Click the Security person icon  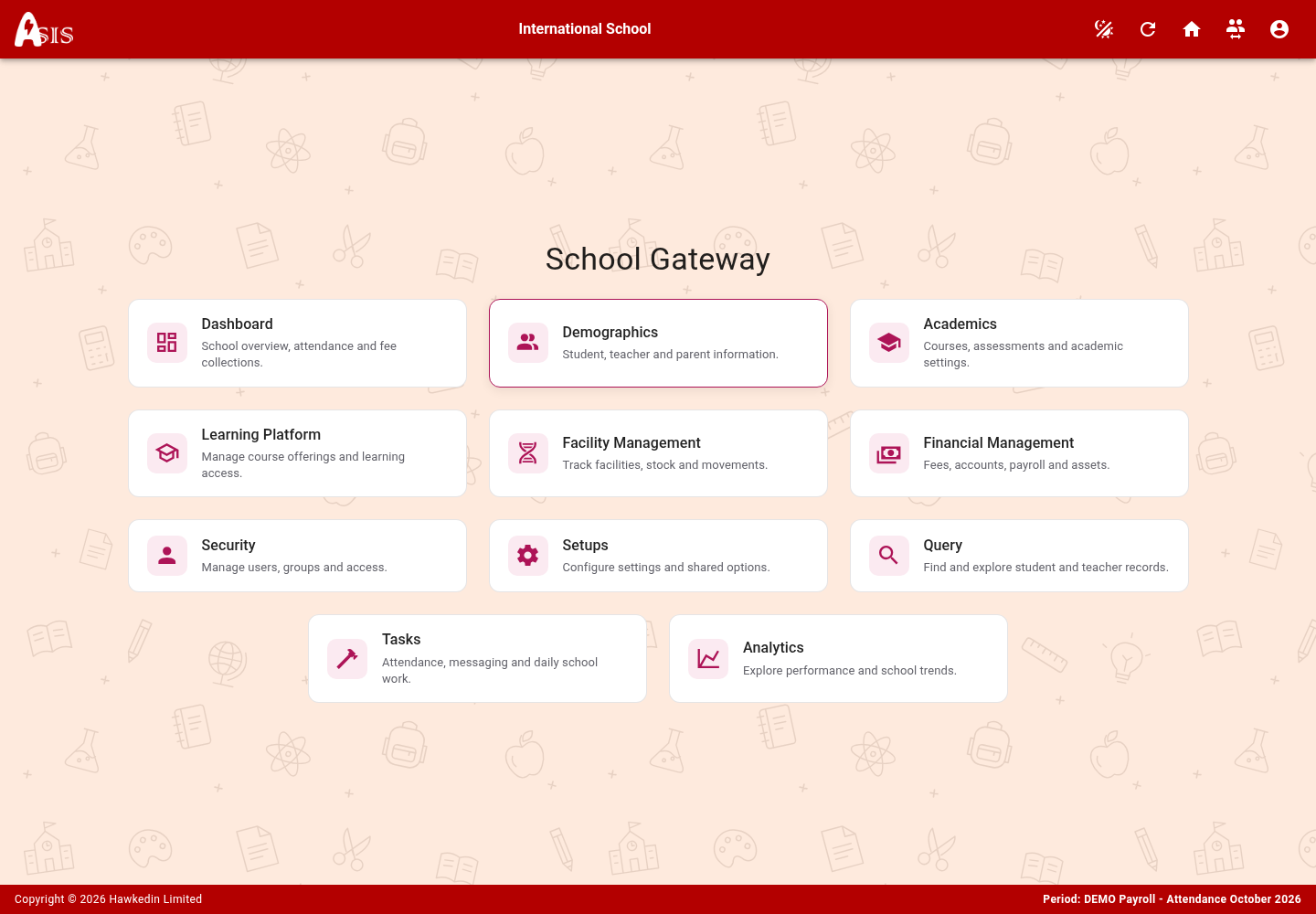point(167,556)
